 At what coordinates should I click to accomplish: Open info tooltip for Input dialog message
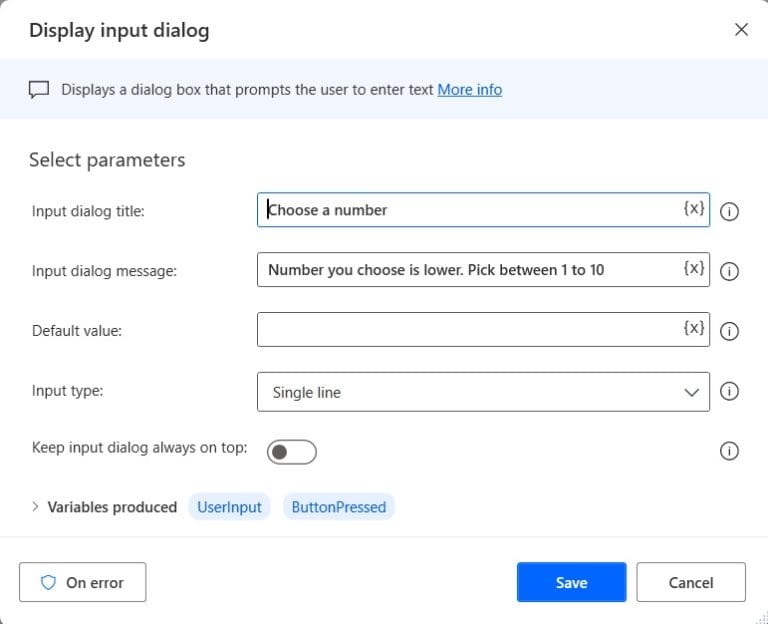[x=730, y=272]
